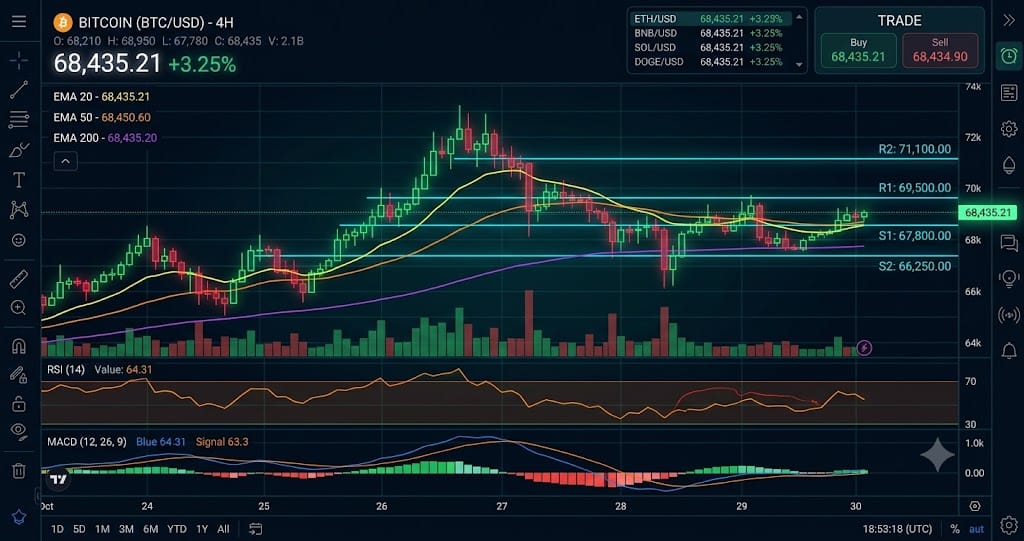Select the trend line tool

pyautogui.click(x=19, y=90)
